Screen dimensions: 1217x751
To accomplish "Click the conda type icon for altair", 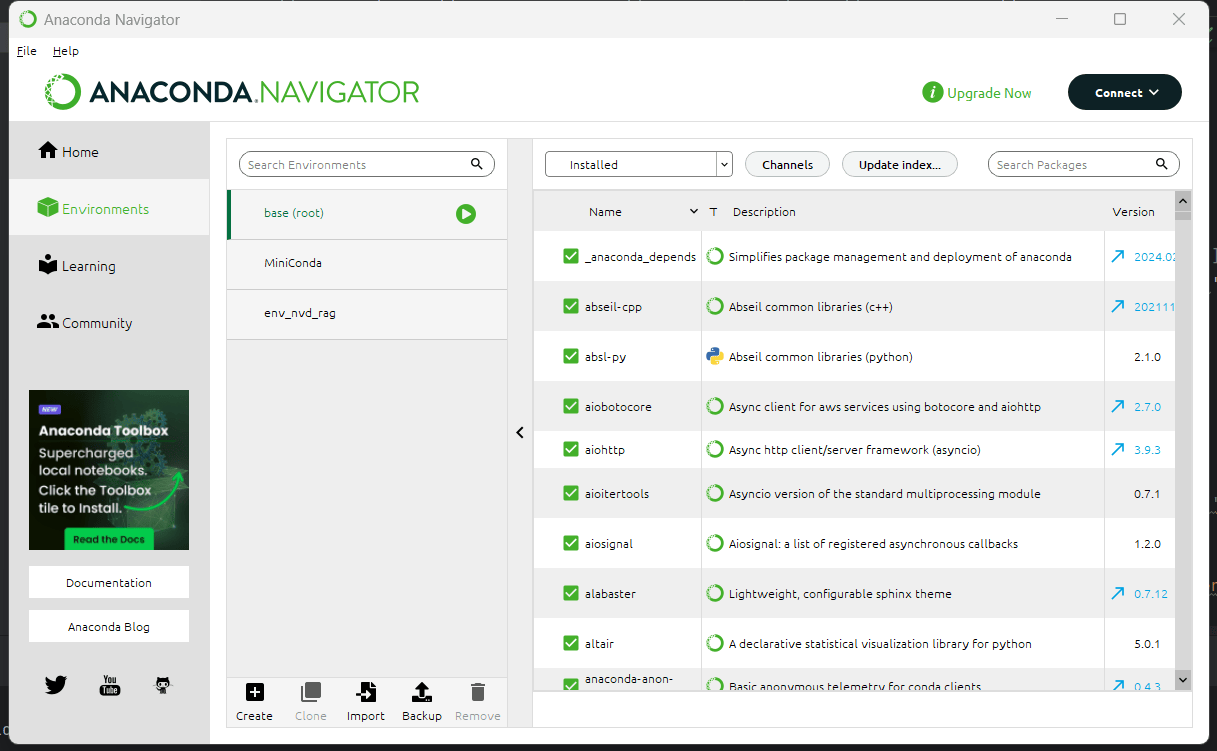I will pyautogui.click(x=715, y=643).
